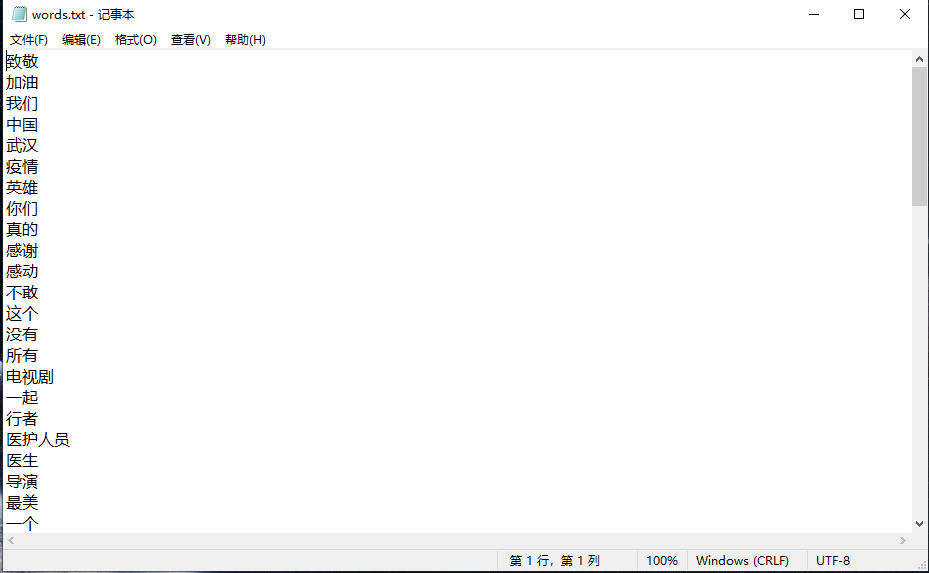The width and height of the screenshot is (929, 573).
Task: Click the line 电视剧
Action: click(x=30, y=377)
